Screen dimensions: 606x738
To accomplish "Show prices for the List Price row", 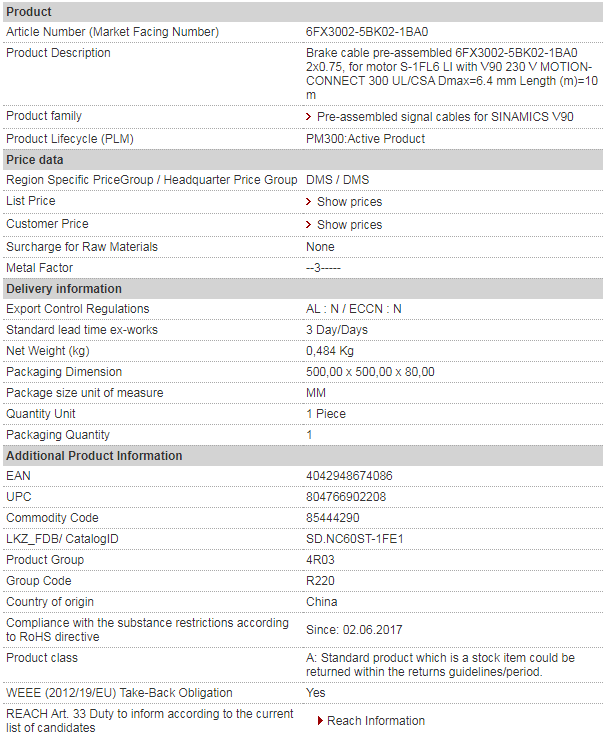I will [x=350, y=201].
